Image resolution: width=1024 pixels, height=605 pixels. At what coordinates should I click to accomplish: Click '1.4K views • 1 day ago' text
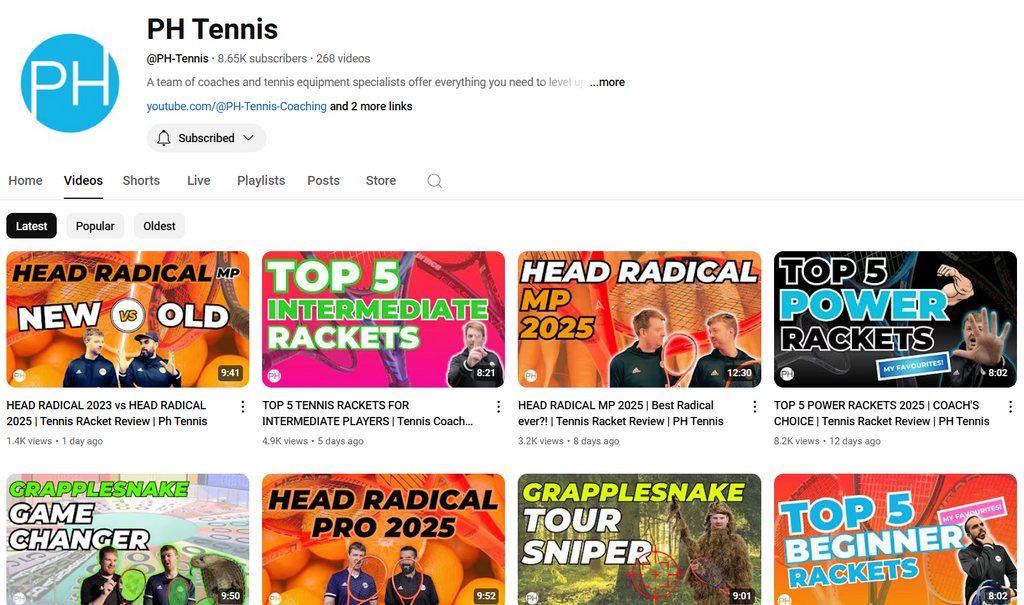pyautogui.click(x=55, y=441)
